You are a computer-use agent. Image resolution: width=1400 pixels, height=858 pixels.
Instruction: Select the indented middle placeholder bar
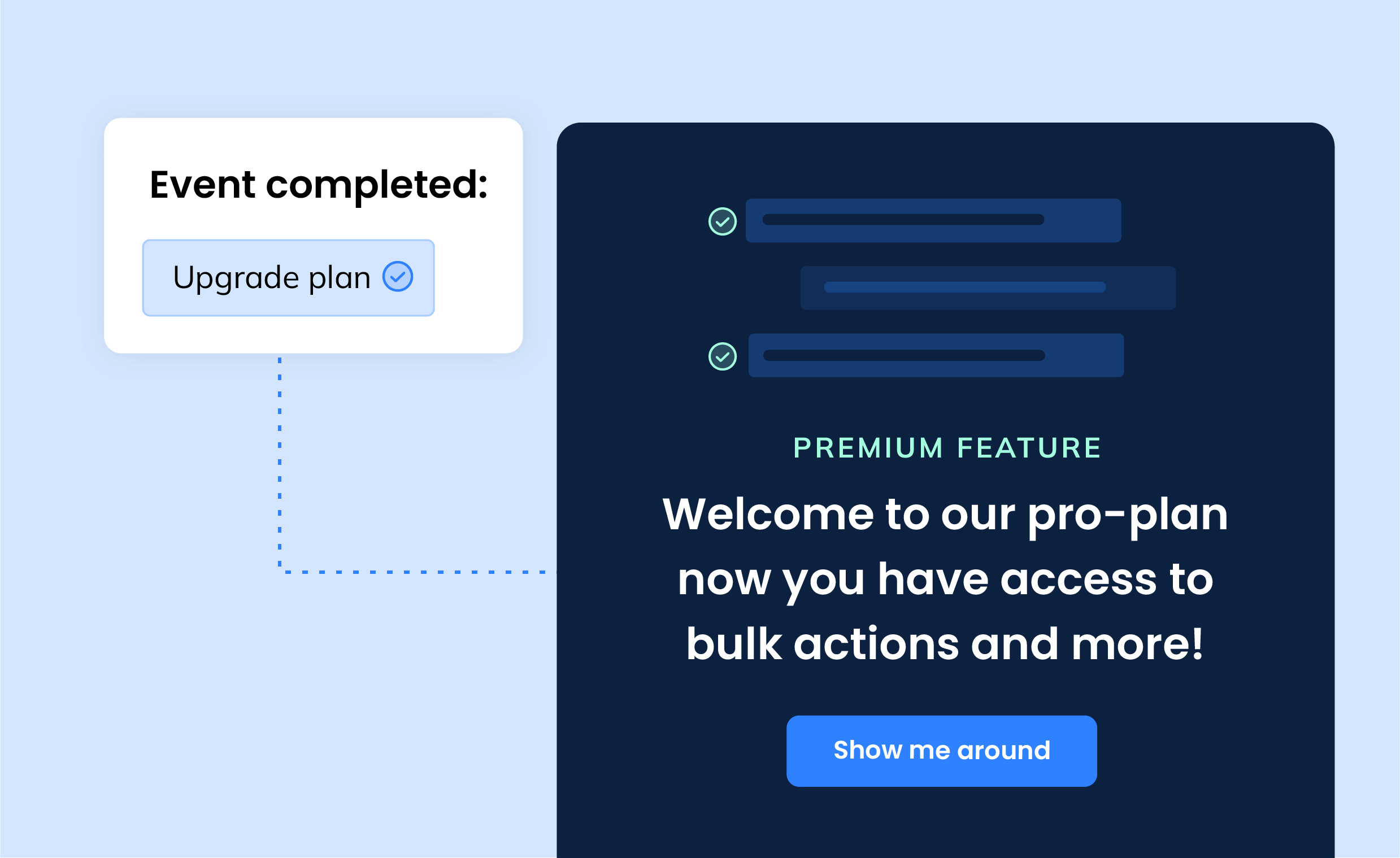click(x=988, y=288)
